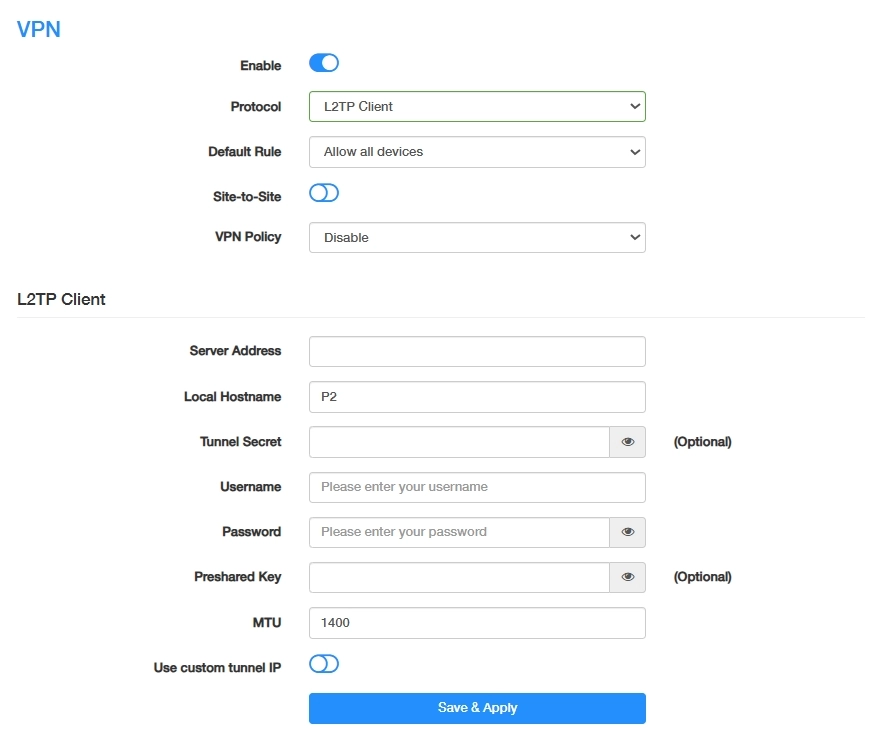870x732 pixels.
Task: Click the Site-to-Site label text
Action: coord(248,197)
